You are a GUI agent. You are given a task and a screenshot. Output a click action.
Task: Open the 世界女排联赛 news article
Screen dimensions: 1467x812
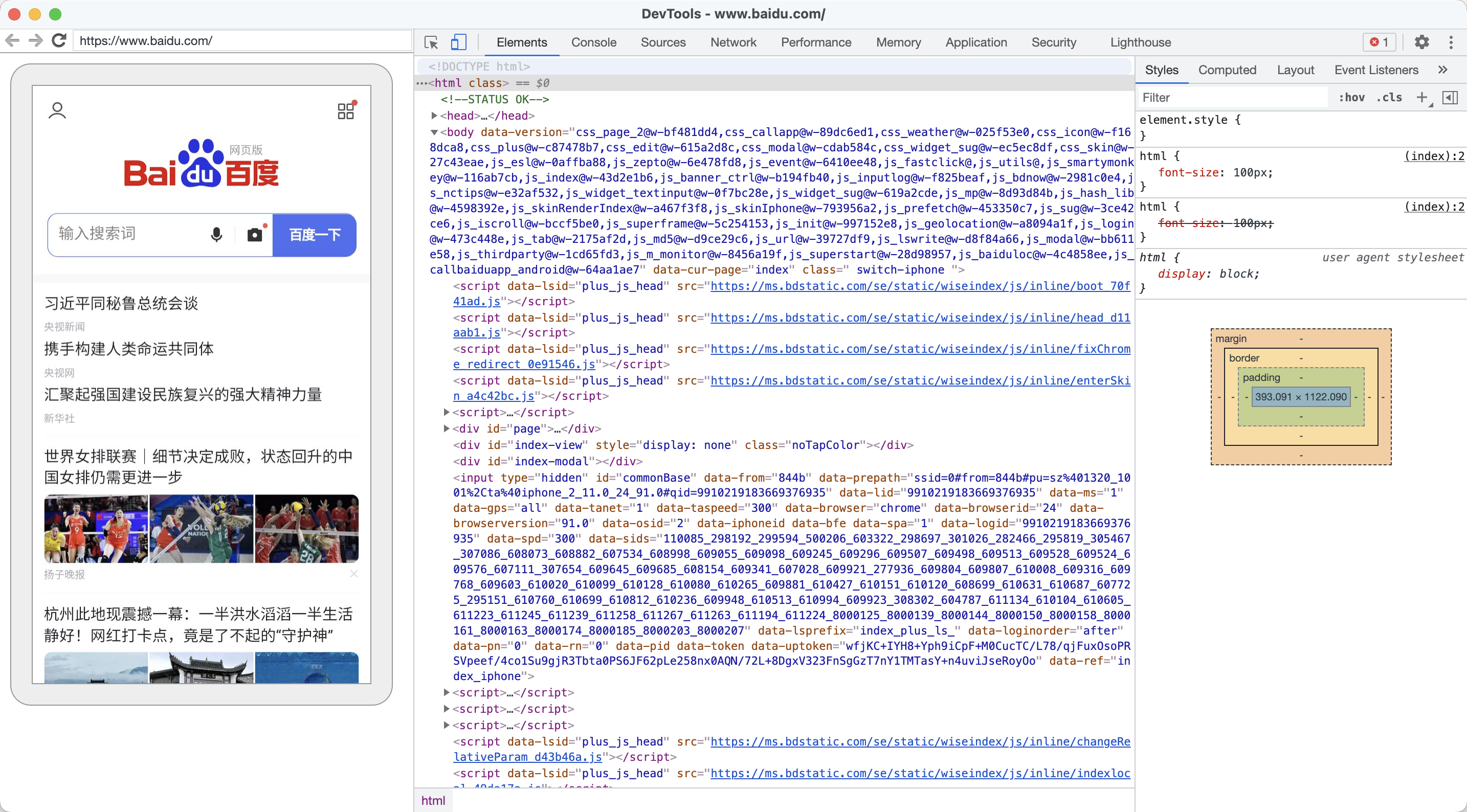tap(199, 466)
